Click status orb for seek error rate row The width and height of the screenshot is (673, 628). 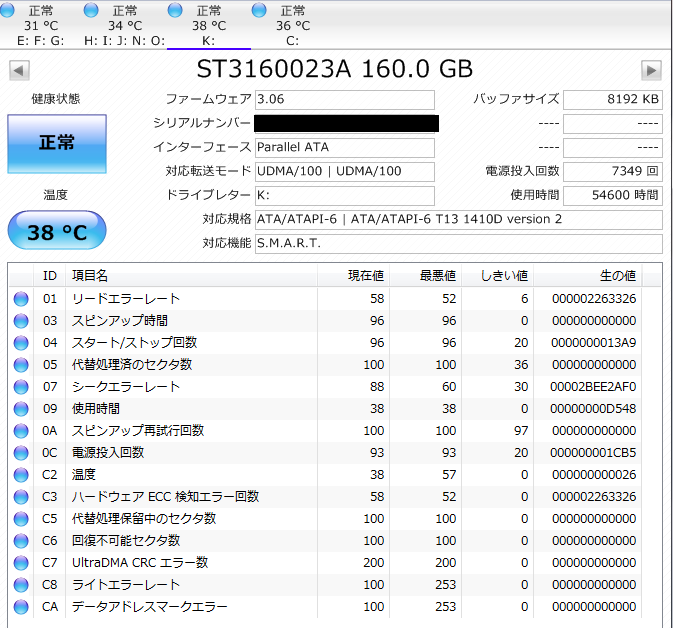[x=21, y=387]
